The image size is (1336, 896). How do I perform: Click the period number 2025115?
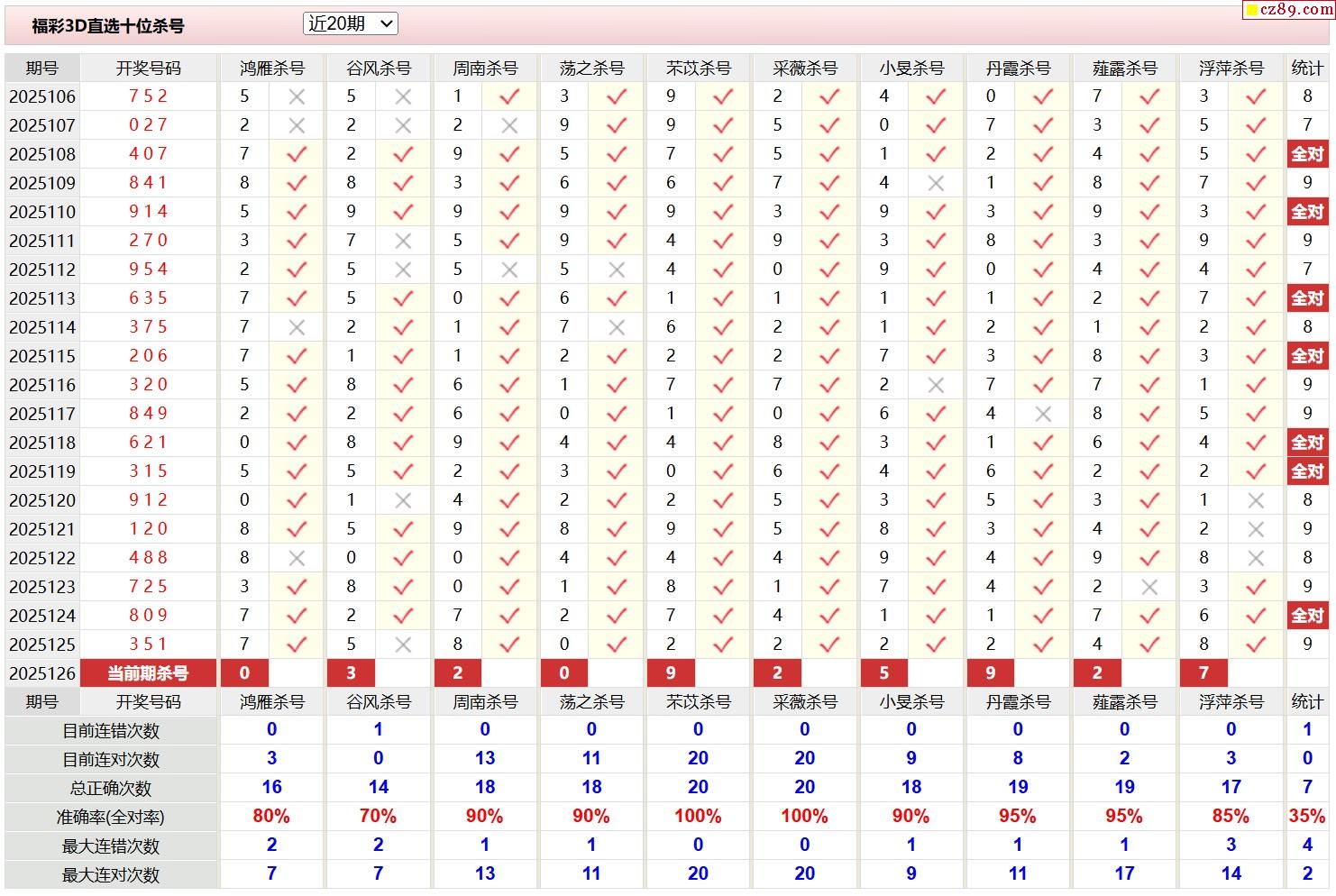42,356
